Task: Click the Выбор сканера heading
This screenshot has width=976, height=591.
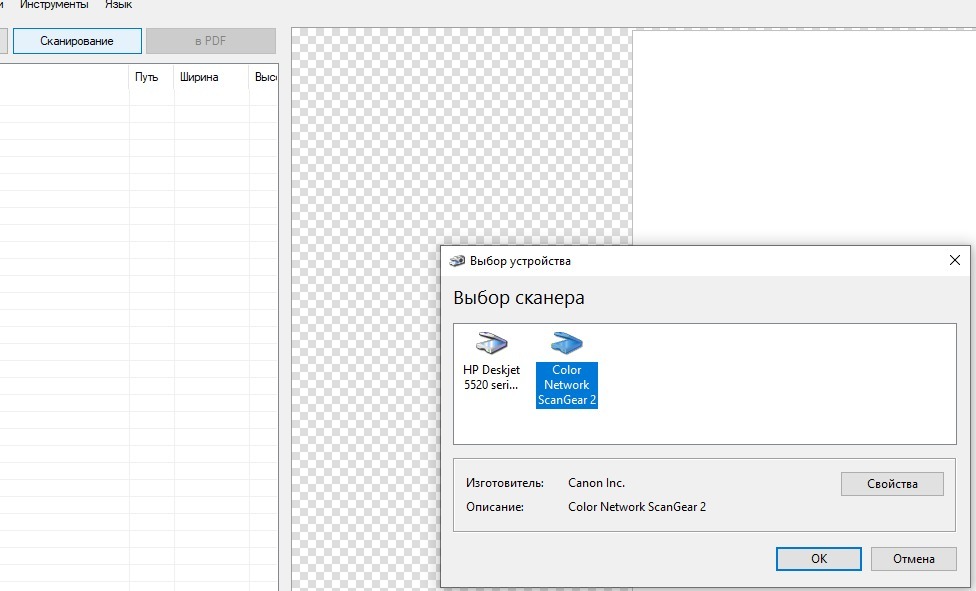Action: [518, 298]
